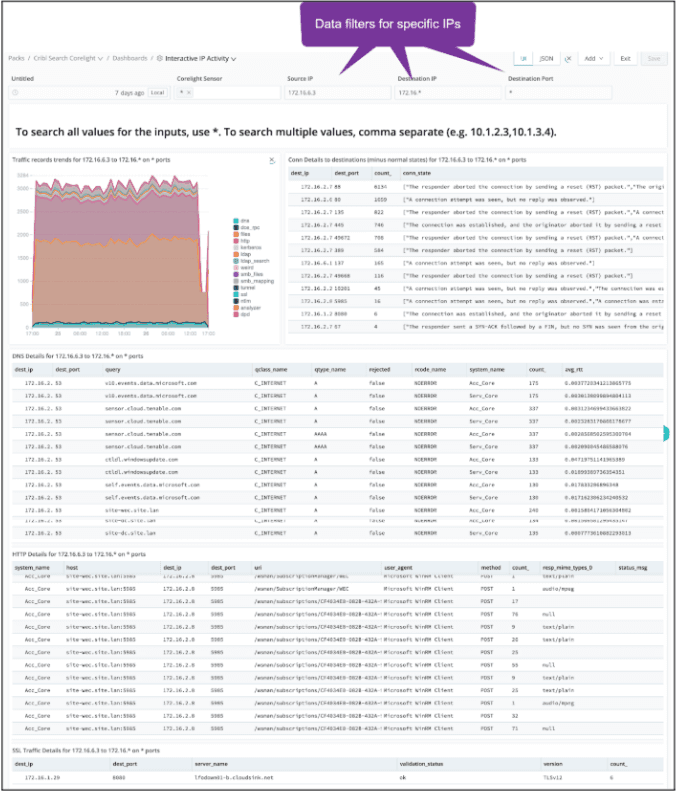Toggle the smb_files legend swatch
677x791 pixels.
[236, 274]
